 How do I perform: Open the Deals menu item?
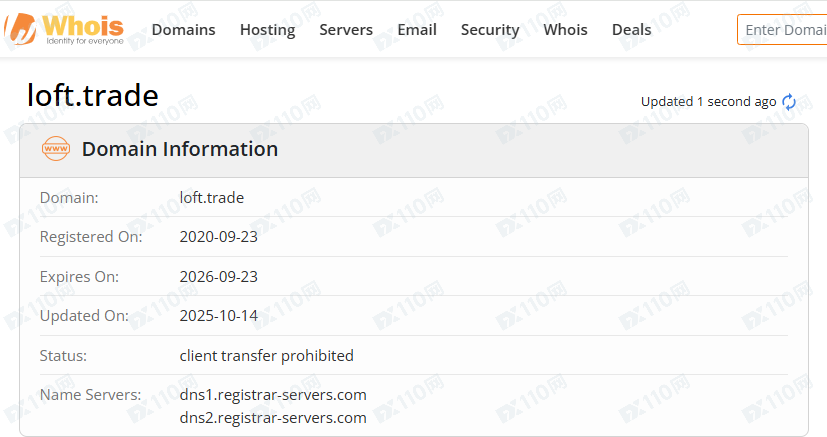click(631, 30)
